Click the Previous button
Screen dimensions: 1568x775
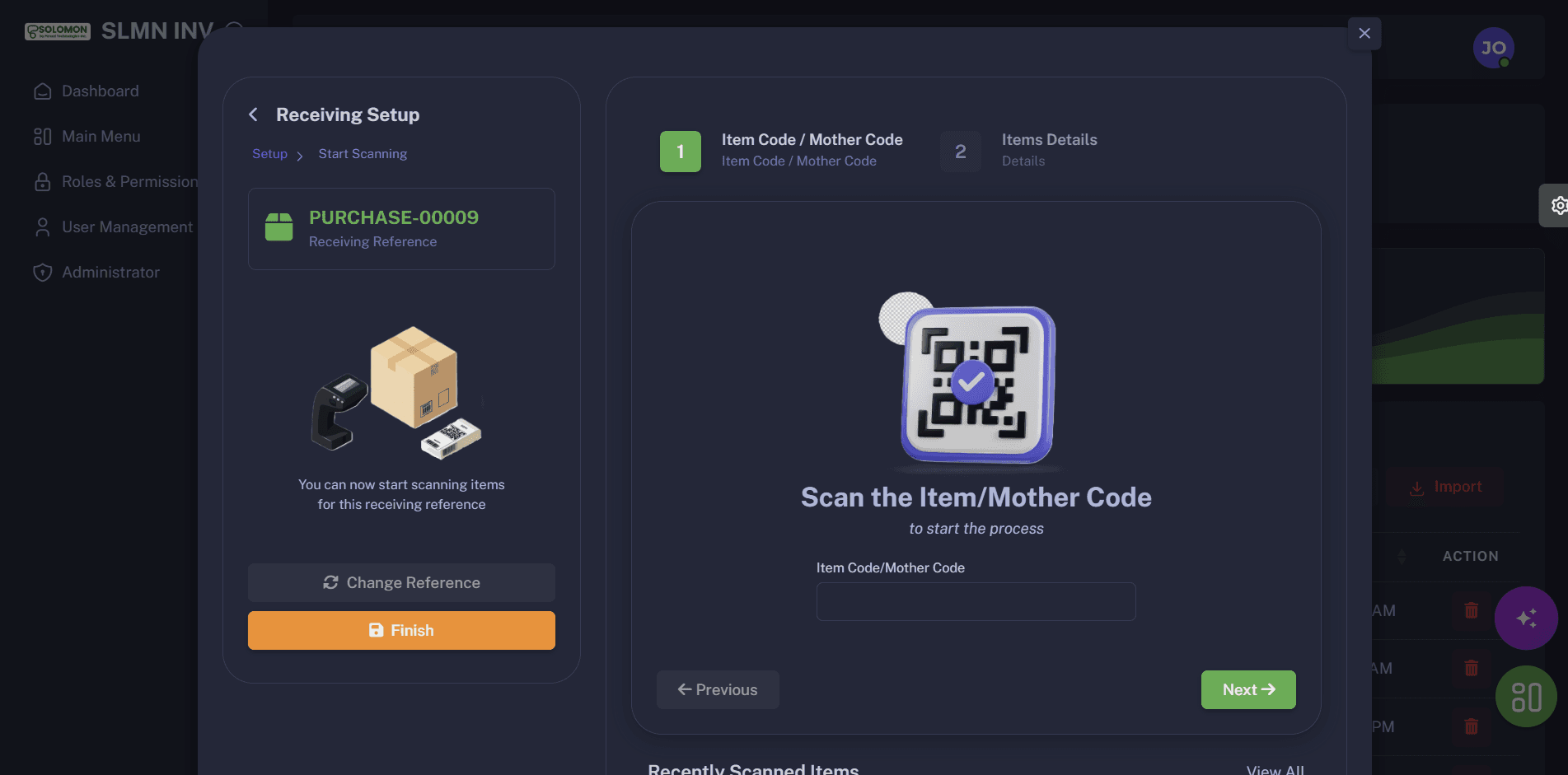click(x=718, y=689)
